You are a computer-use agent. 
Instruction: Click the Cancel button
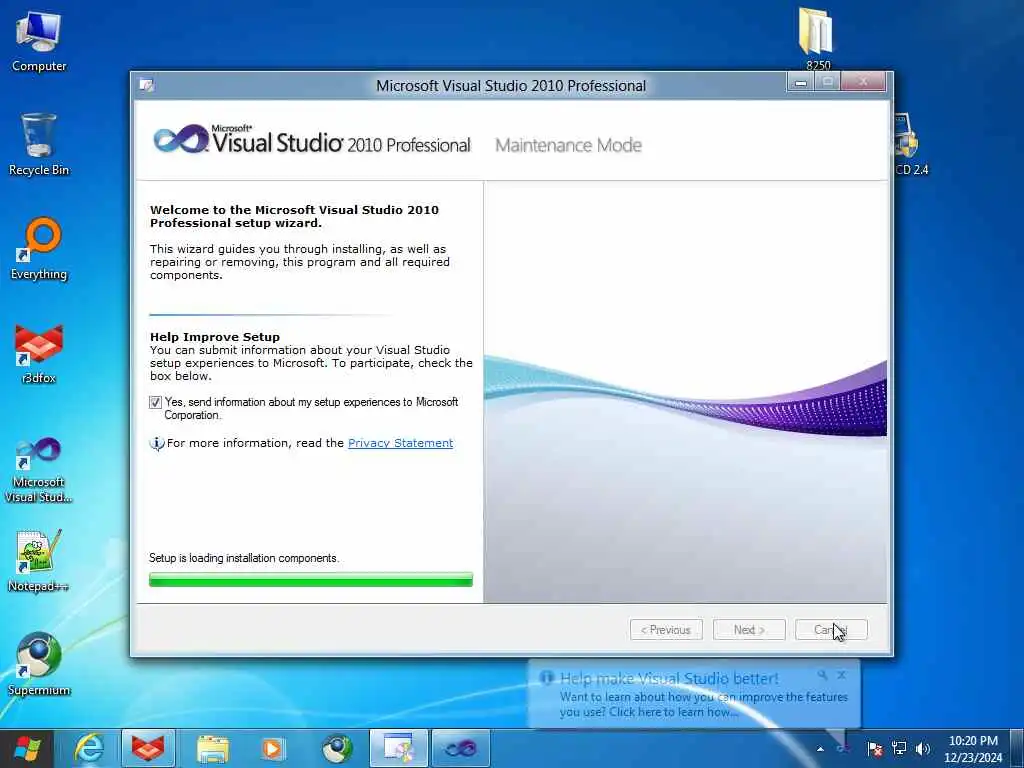tap(831, 630)
